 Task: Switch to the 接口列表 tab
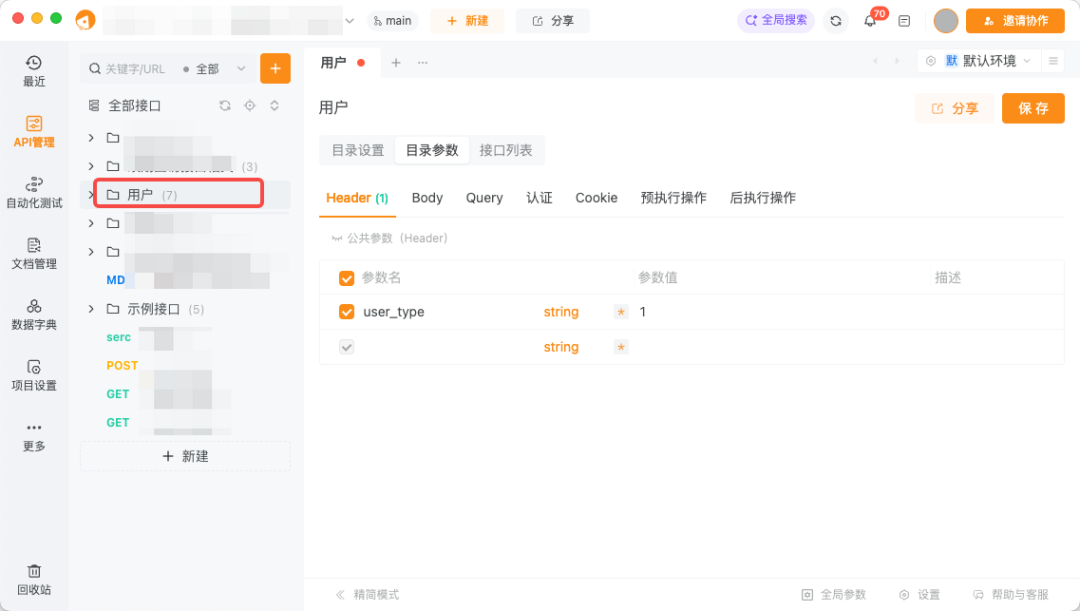(x=506, y=150)
